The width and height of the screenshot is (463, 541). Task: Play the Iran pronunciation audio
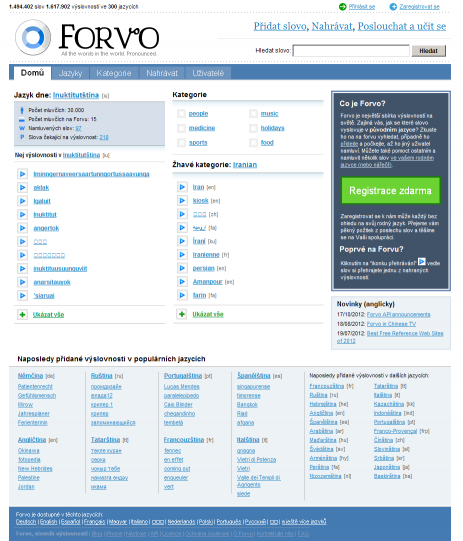(x=182, y=187)
